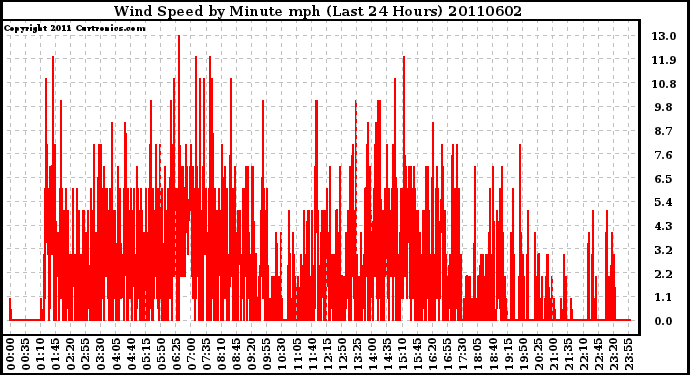Screen dimensions: 690x375
Task: Click the 14:35 time label
Action: click(387, 355)
